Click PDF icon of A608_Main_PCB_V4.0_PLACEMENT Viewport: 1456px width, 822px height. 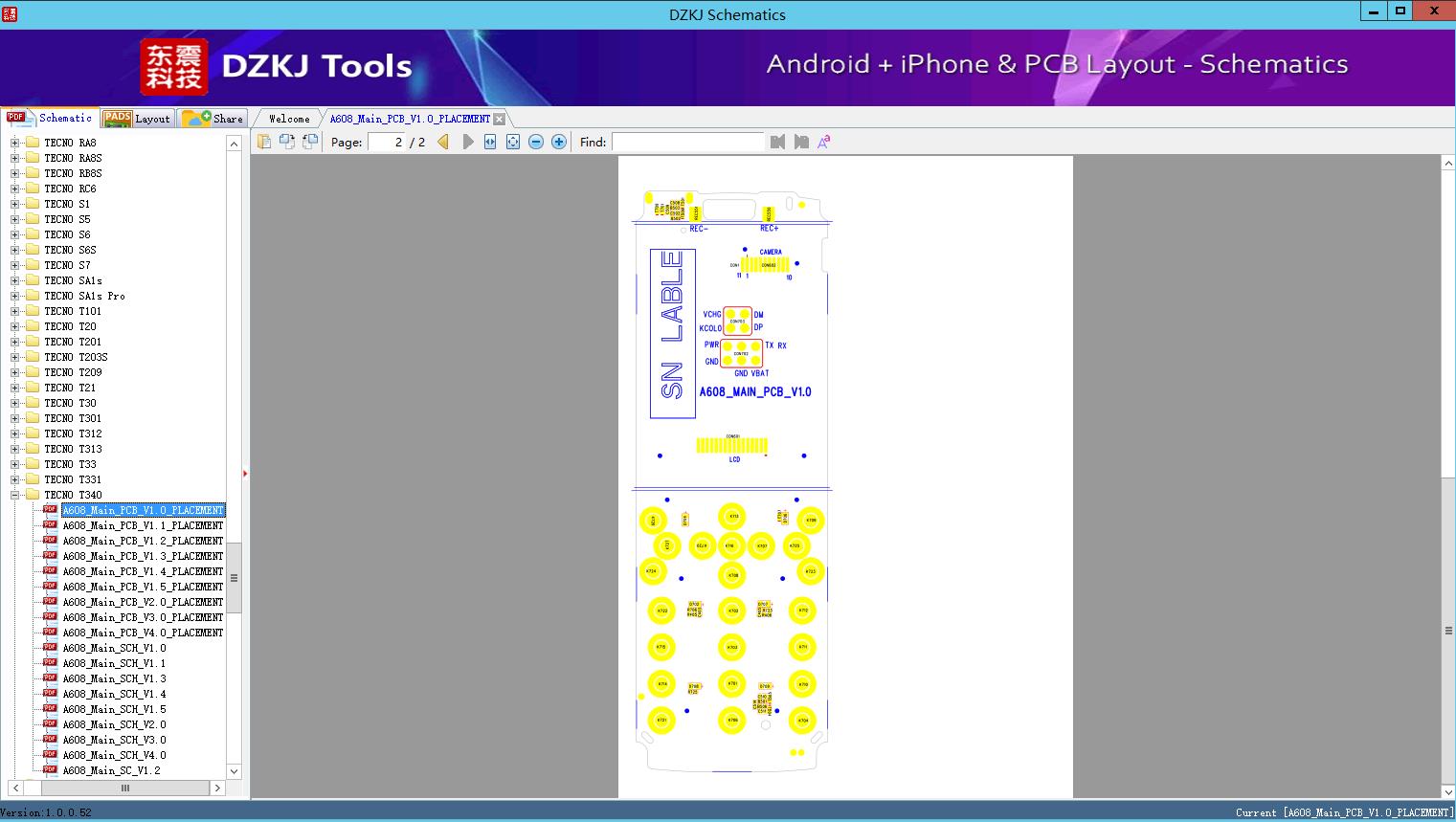pos(51,633)
